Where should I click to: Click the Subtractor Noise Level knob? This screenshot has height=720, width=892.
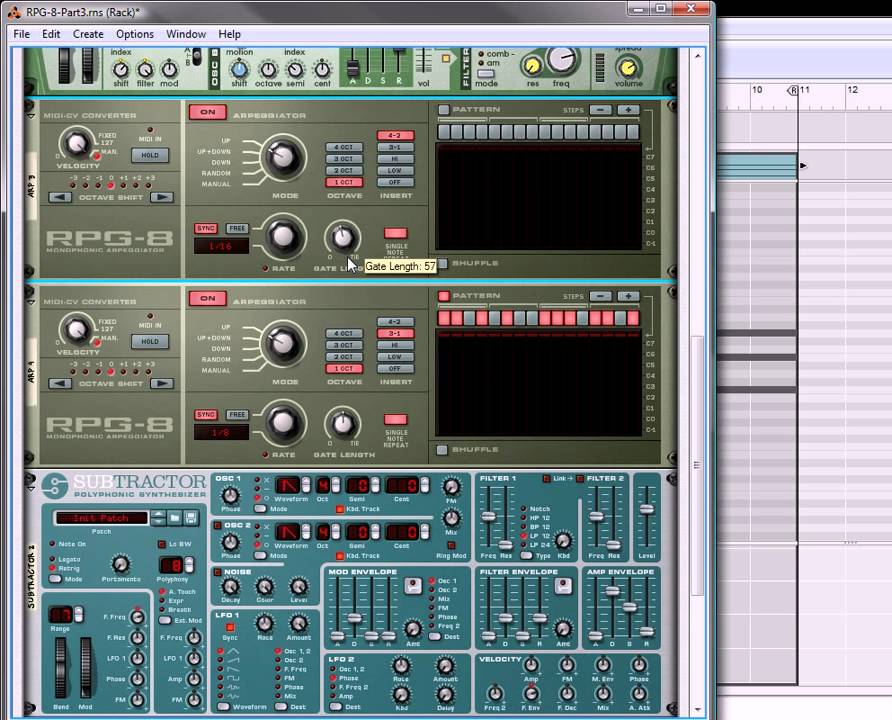click(299, 586)
